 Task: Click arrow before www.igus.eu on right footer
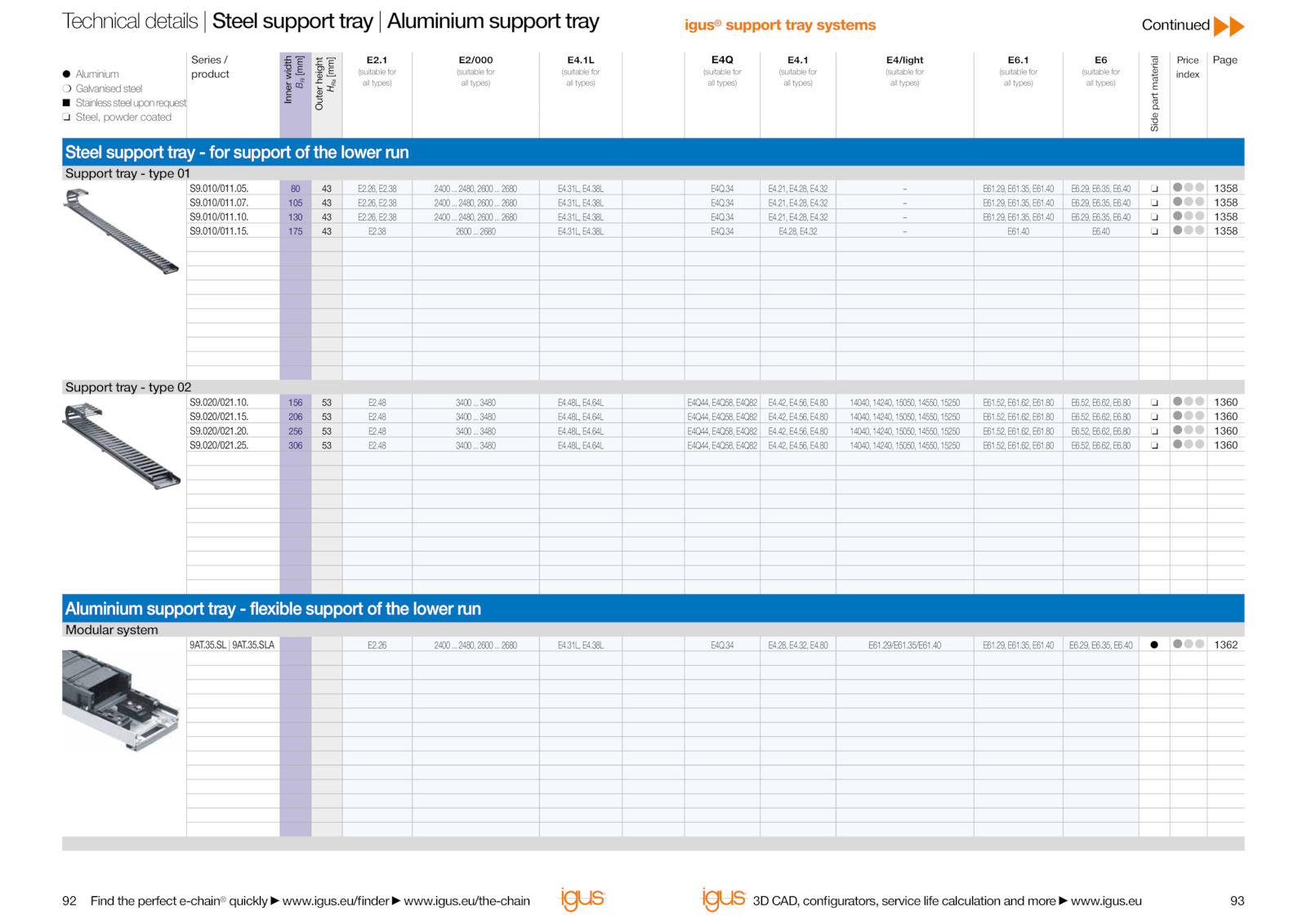1064,901
